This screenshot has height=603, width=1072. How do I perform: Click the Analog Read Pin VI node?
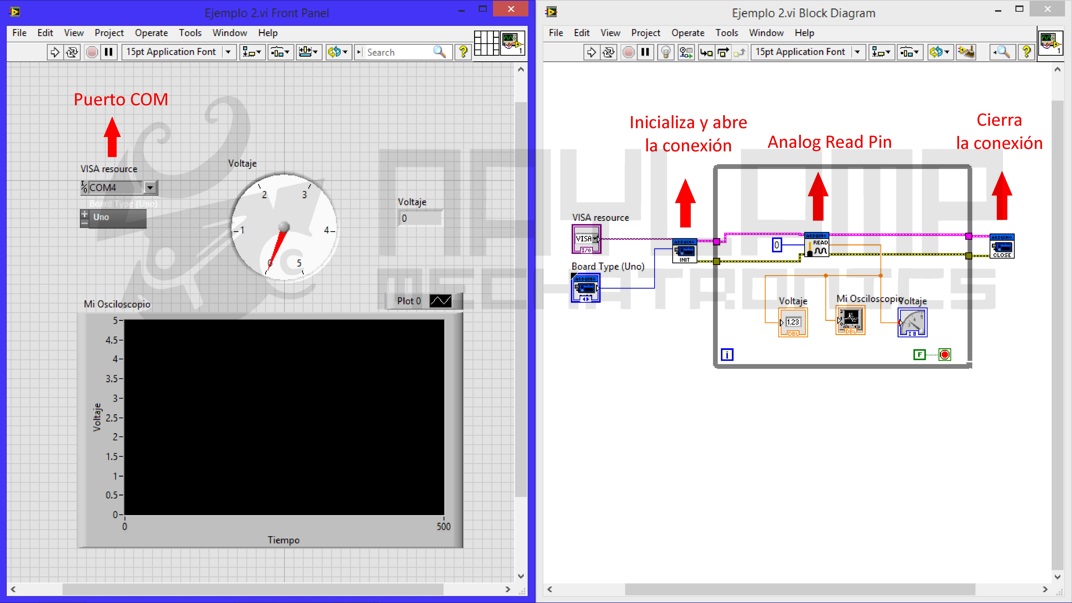click(817, 245)
